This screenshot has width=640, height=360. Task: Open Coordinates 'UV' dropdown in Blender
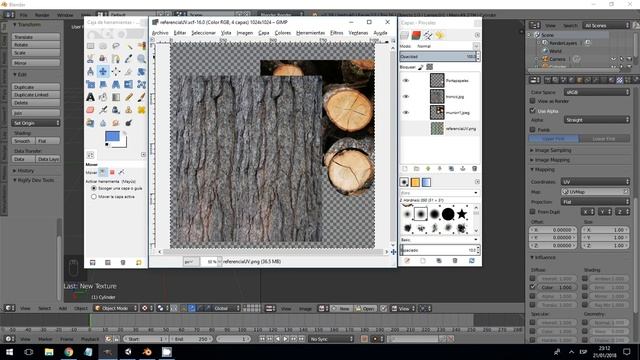(x=595, y=182)
